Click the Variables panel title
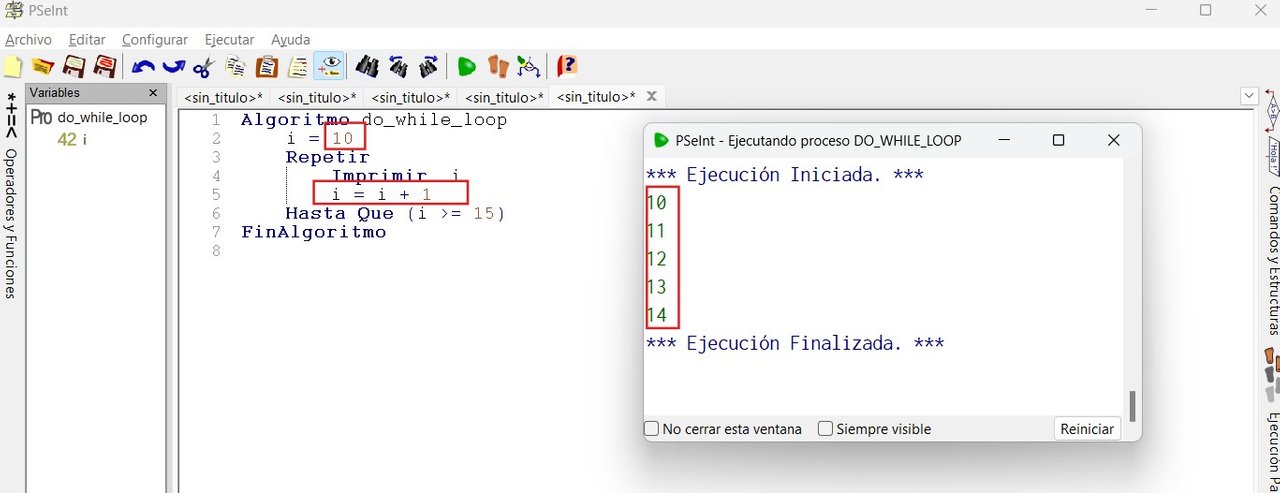Image resolution: width=1280 pixels, height=493 pixels. (x=54, y=93)
